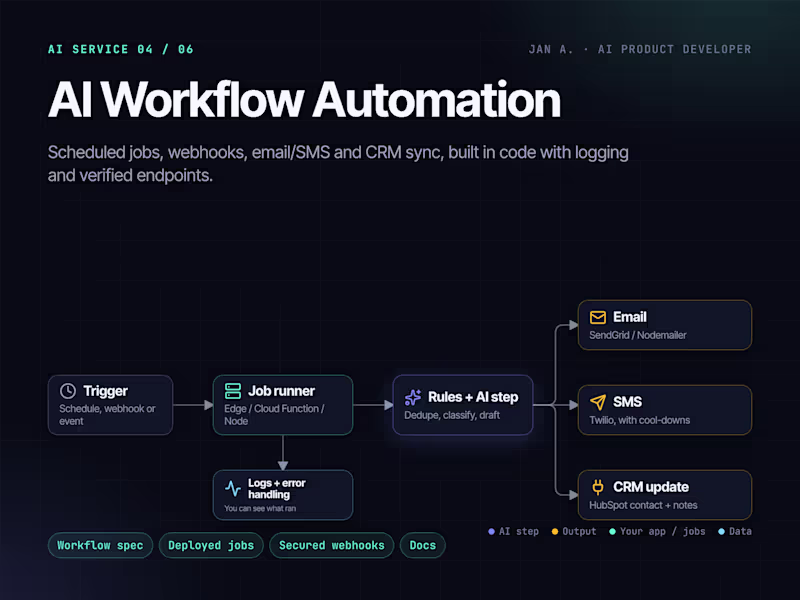800x600 pixels.
Task: Click 'Schedule, webhook or event' text
Action: pos(107,415)
